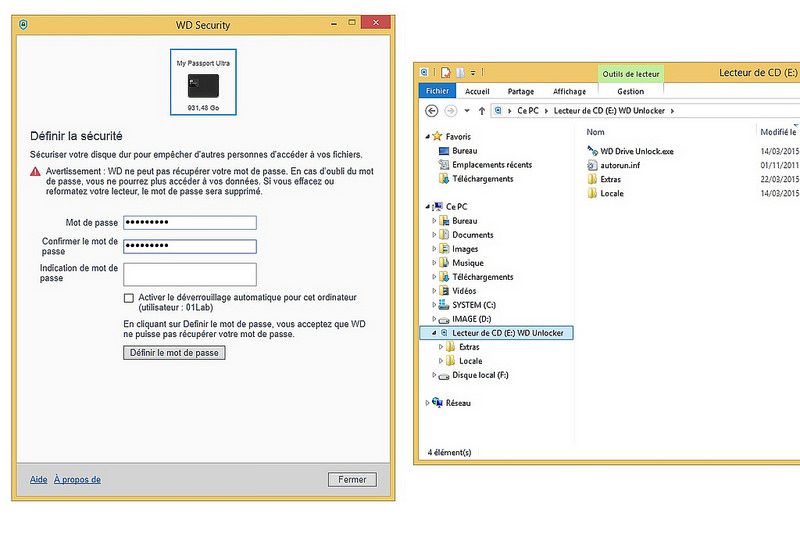800x534 pixels.
Task: Click the Properties icon in quick access toolbar
Action: [446, 72]
